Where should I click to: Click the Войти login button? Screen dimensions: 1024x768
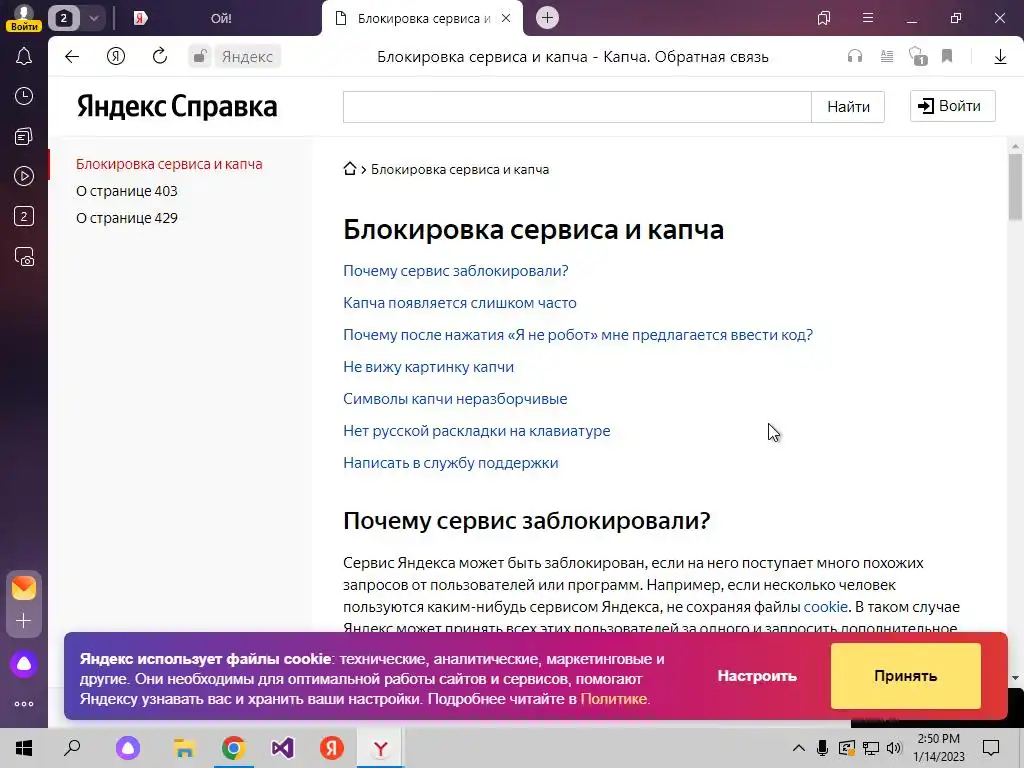tap(953, 106)
